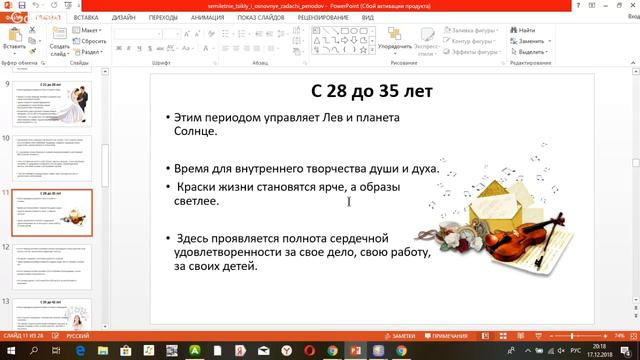Decrease list indent level

tap(258, 34)
